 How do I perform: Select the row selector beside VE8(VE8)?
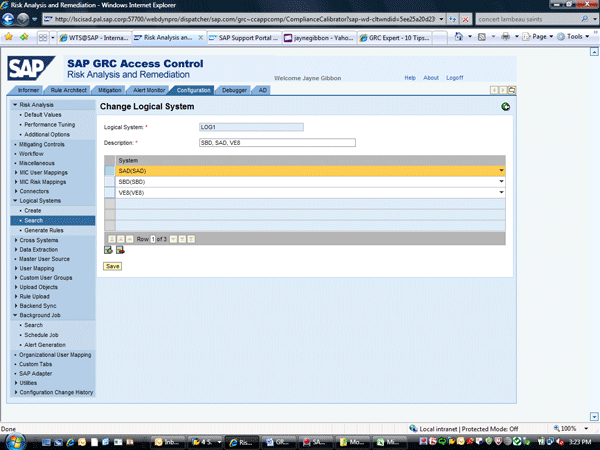[x=110, y=192]
